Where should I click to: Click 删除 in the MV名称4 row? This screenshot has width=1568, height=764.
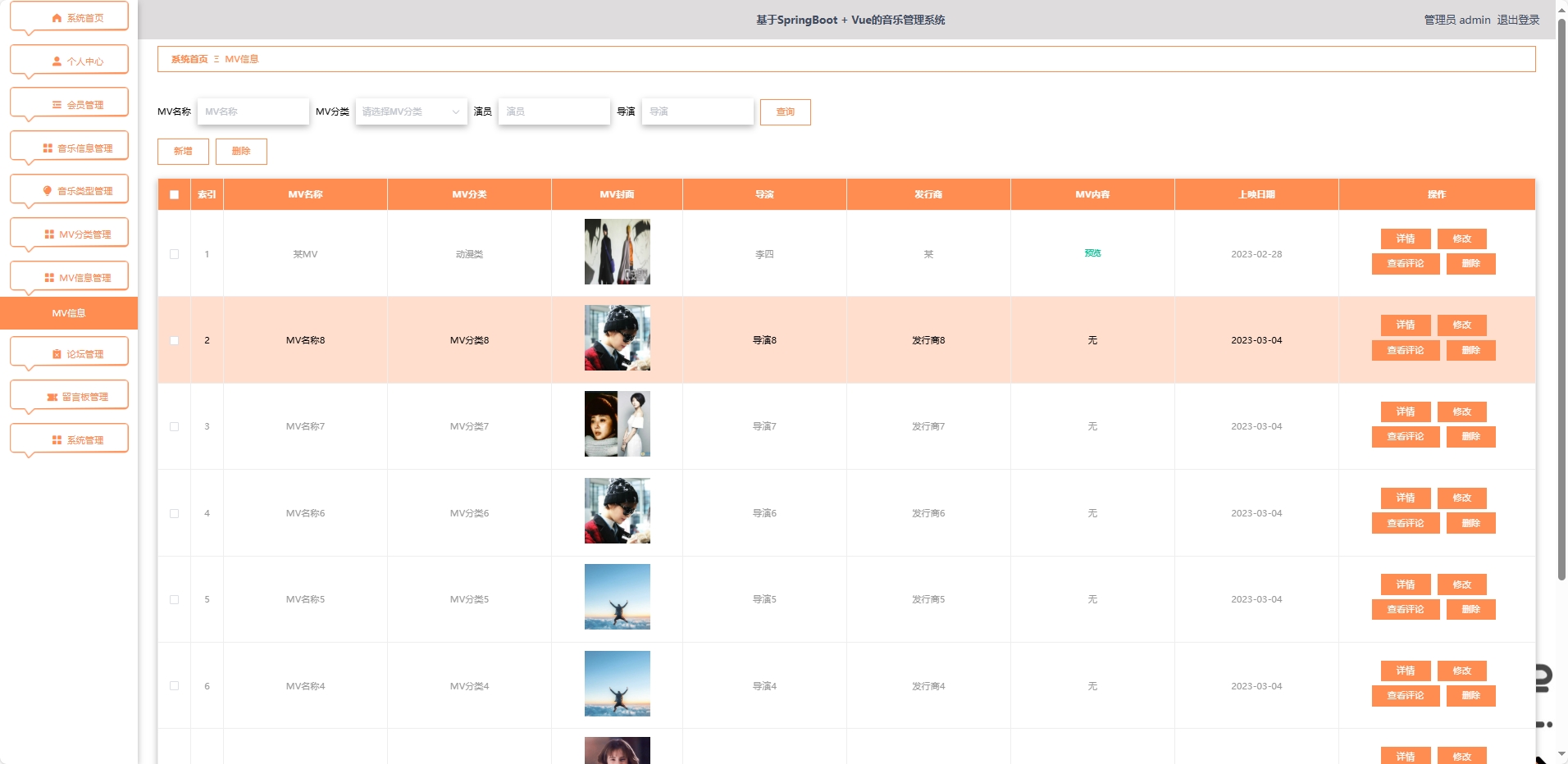(x=1471, y=695)
